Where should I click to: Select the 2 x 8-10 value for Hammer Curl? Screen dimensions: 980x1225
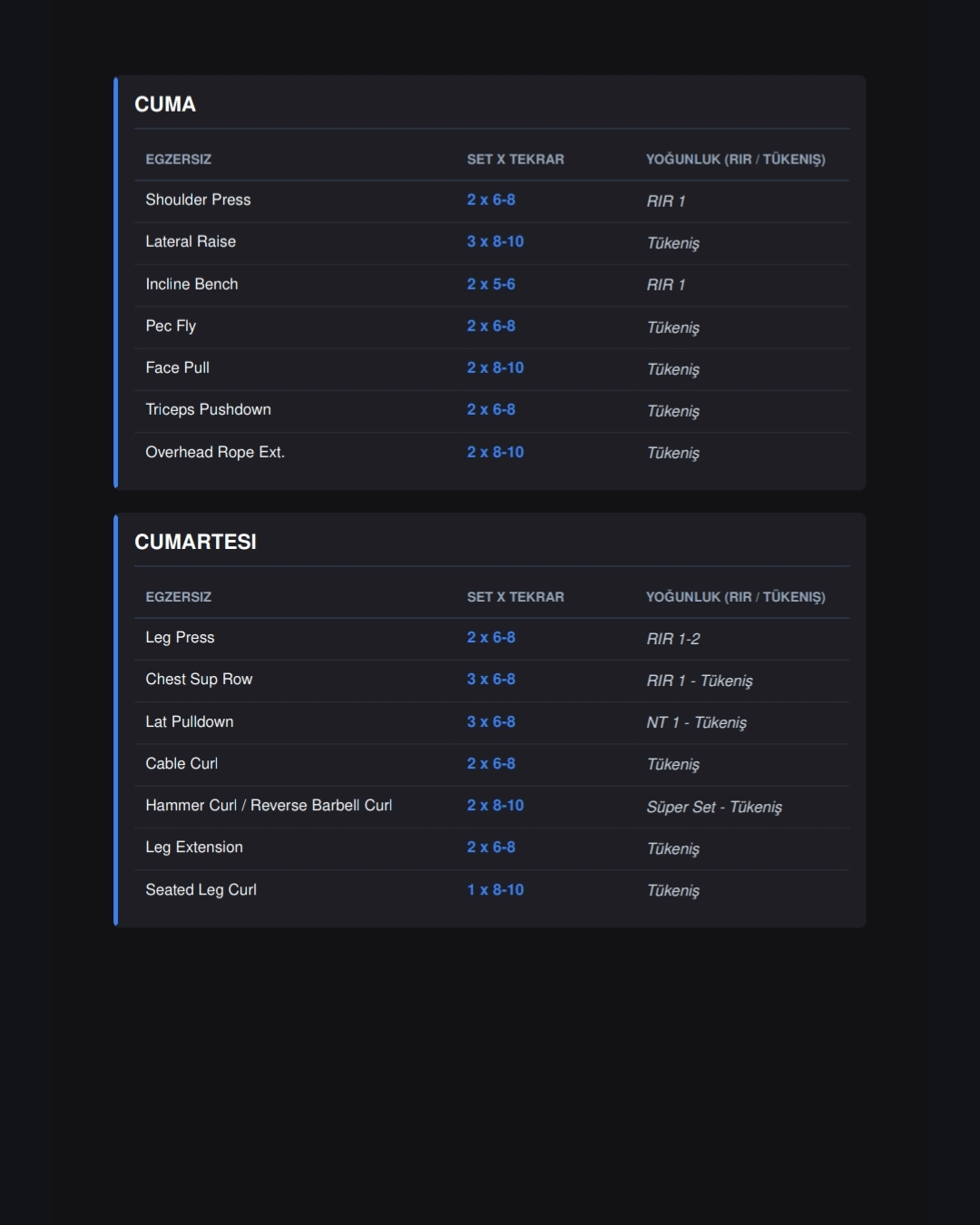(495, 805)
